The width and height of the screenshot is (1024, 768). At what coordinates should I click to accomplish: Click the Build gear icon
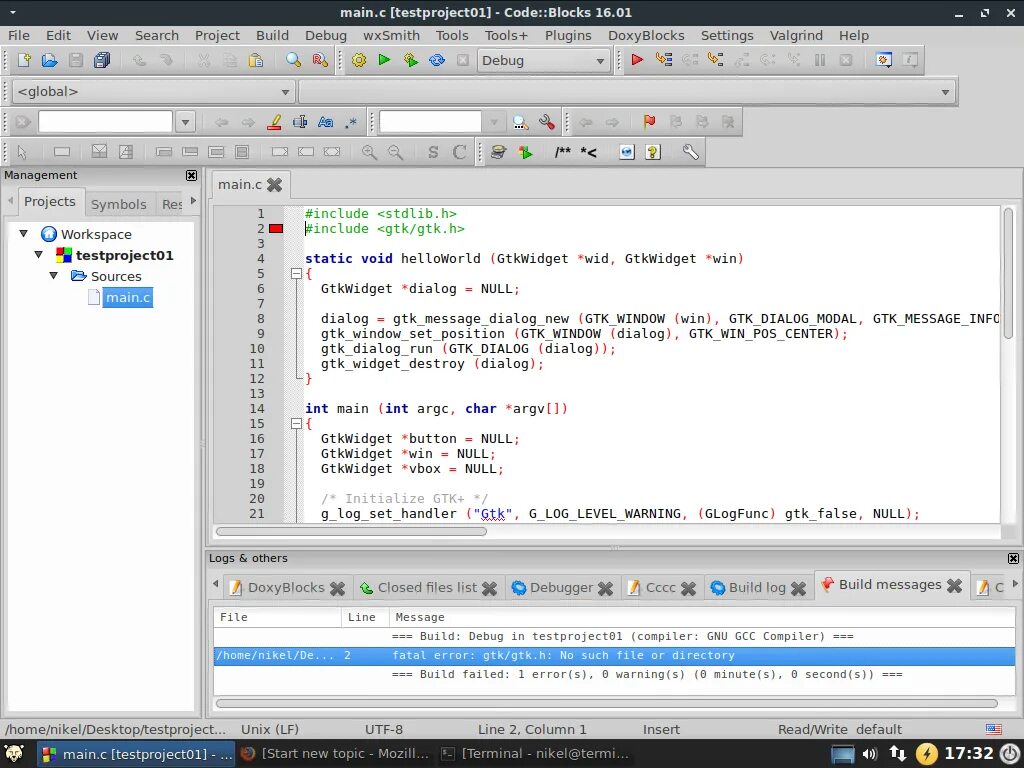(359, 60)
